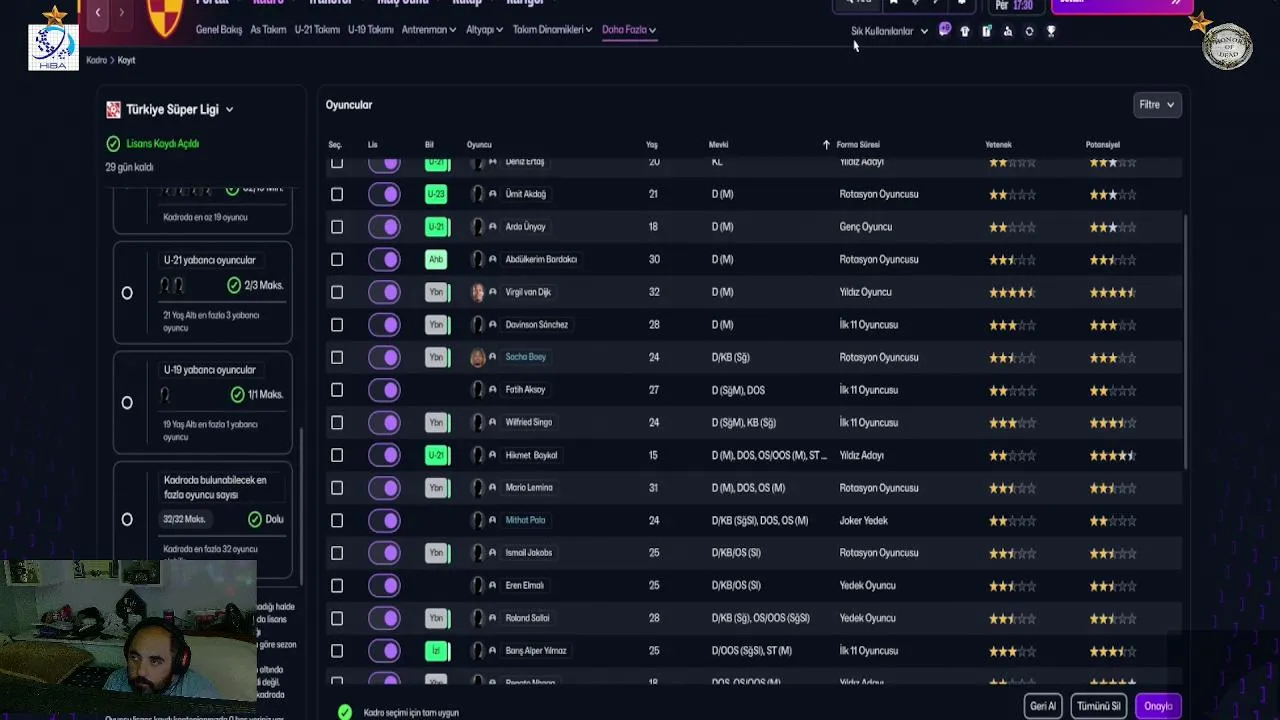
Task: Select the U-21 yabancı oyuncular radio button
Action: (127, 293)
